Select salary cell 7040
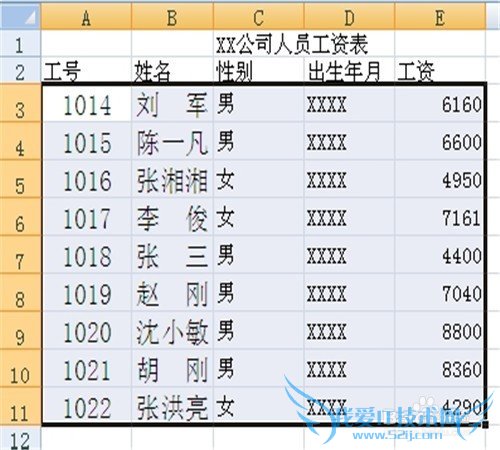 pyautogui.click(x=440, y=293)
